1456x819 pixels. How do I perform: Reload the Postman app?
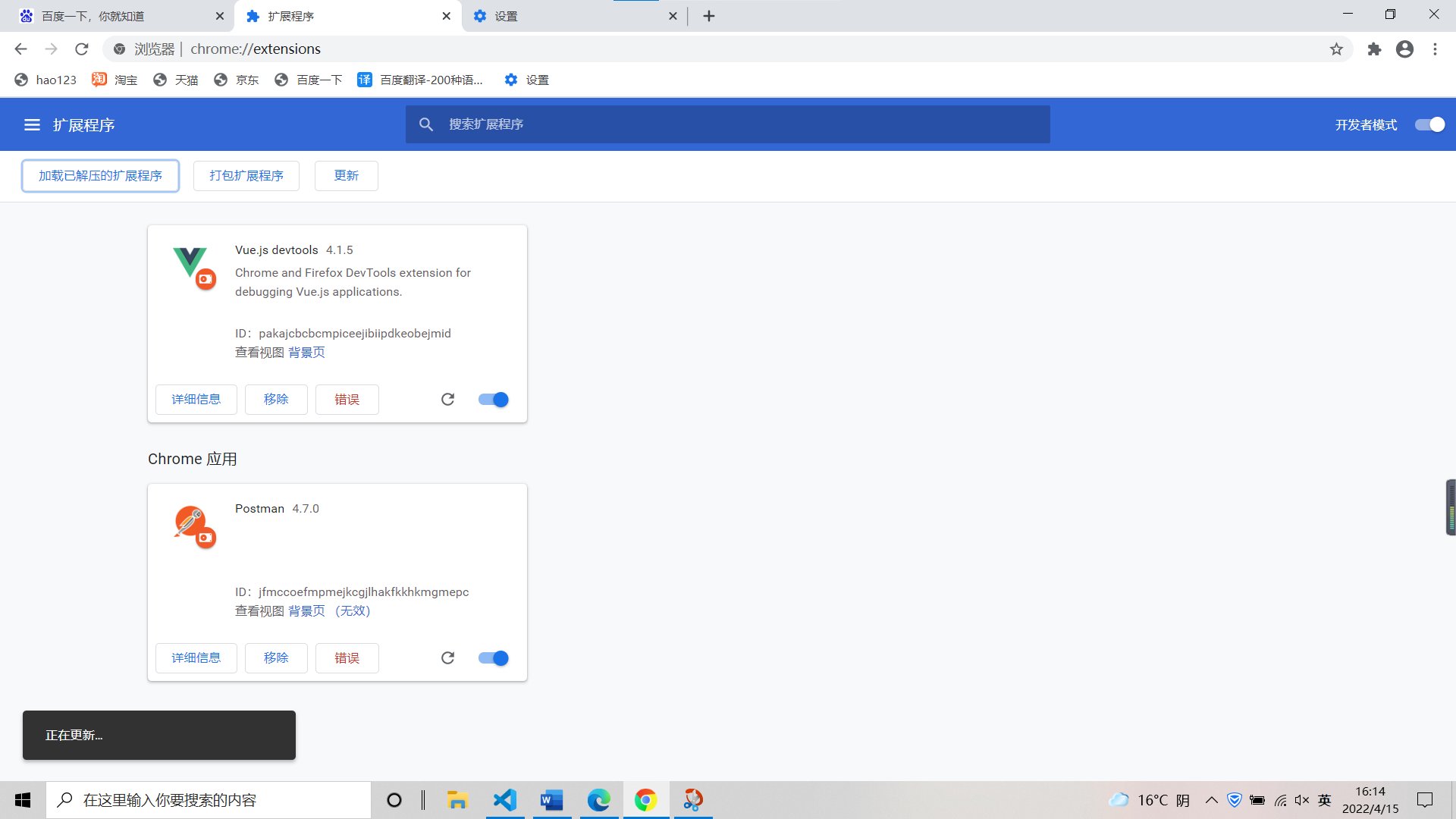point(447,658)
